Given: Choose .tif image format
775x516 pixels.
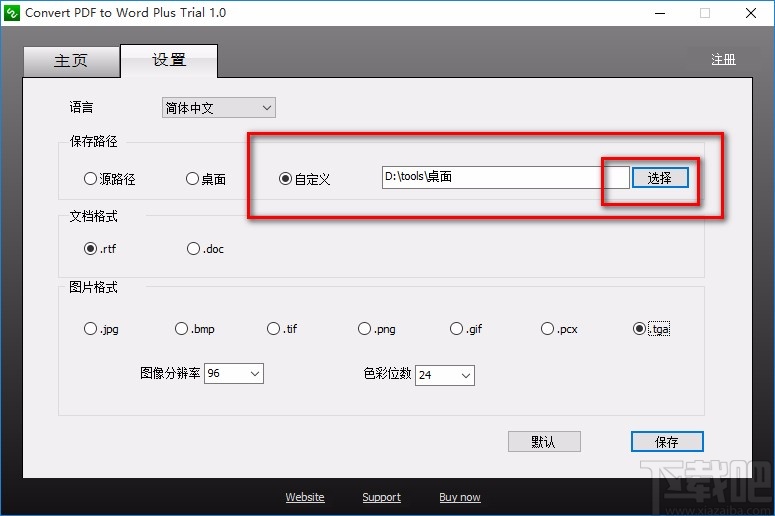Looking at the screenshot, I should 282,329.
